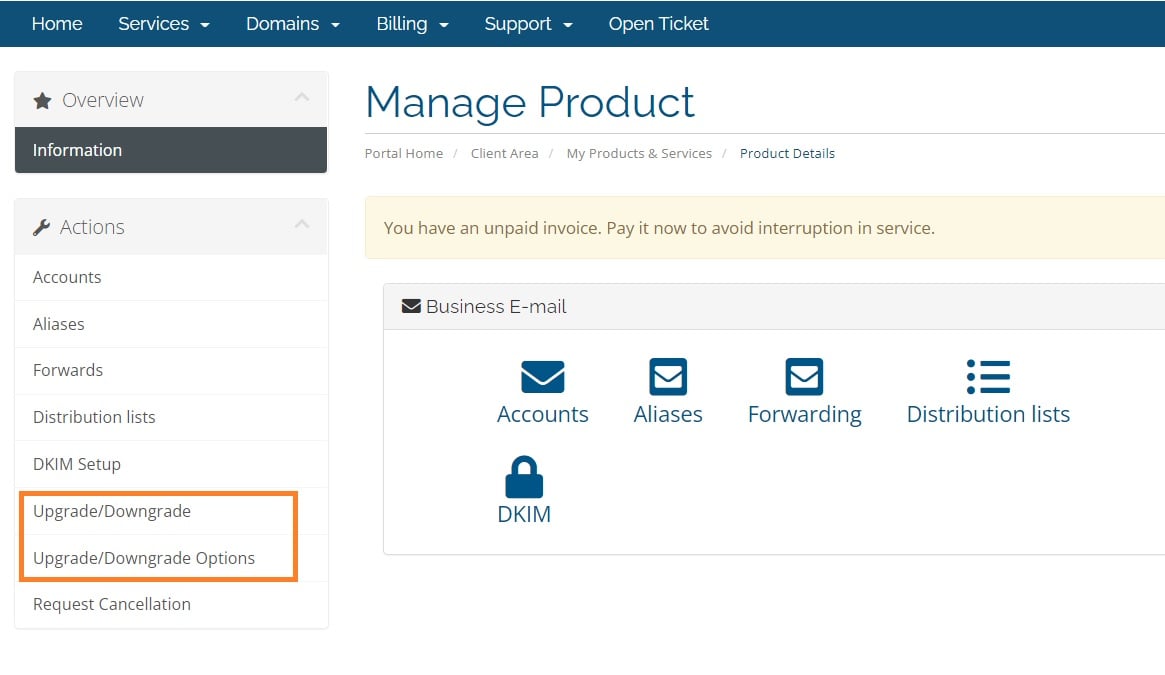Image resolution: width=1165 pixels, height=675 pixels.
Task: Go to Home in navigation bar
Action: [57, 24]
